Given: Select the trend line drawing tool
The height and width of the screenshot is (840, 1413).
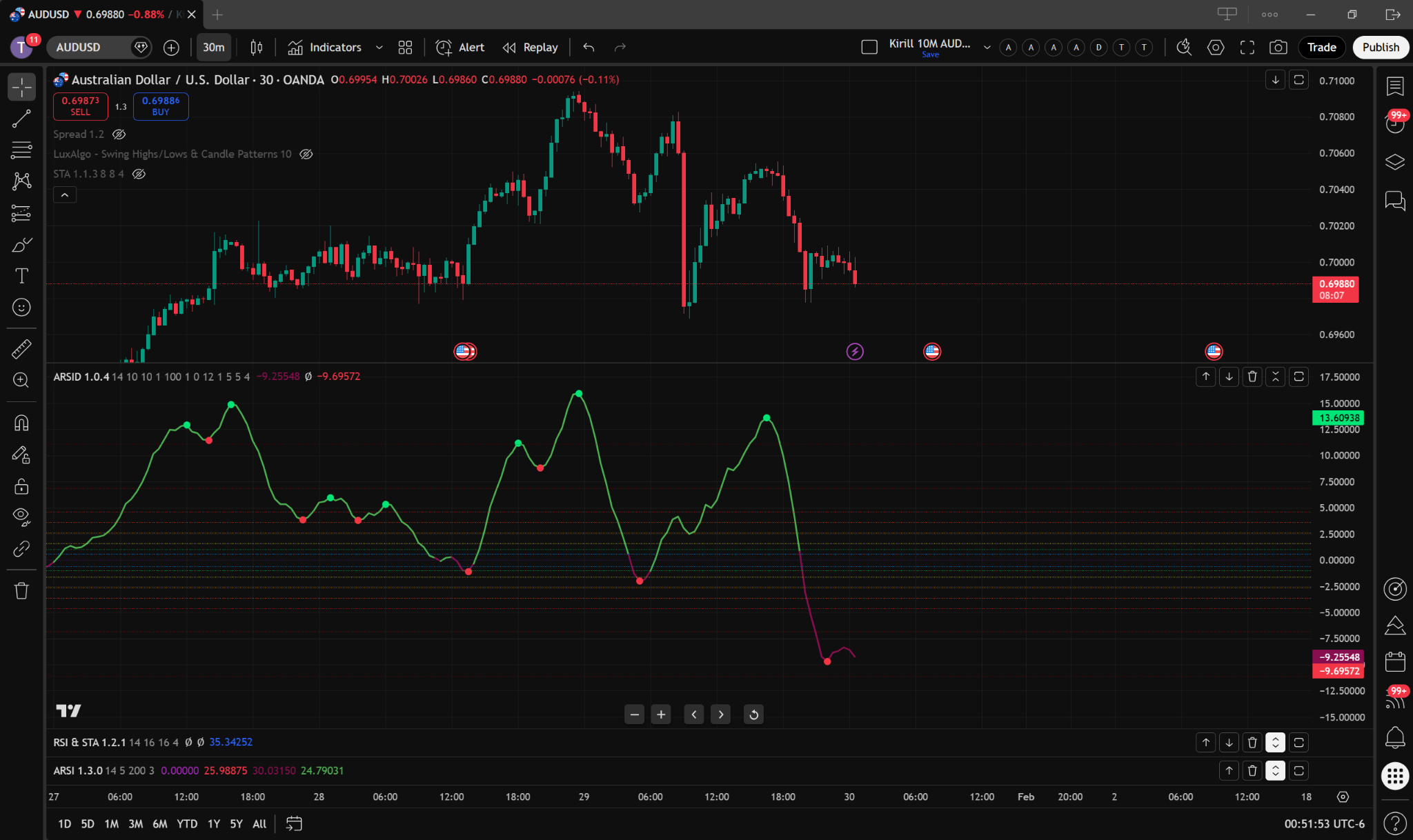Looking at the screenshot, I should pos(21,119).
